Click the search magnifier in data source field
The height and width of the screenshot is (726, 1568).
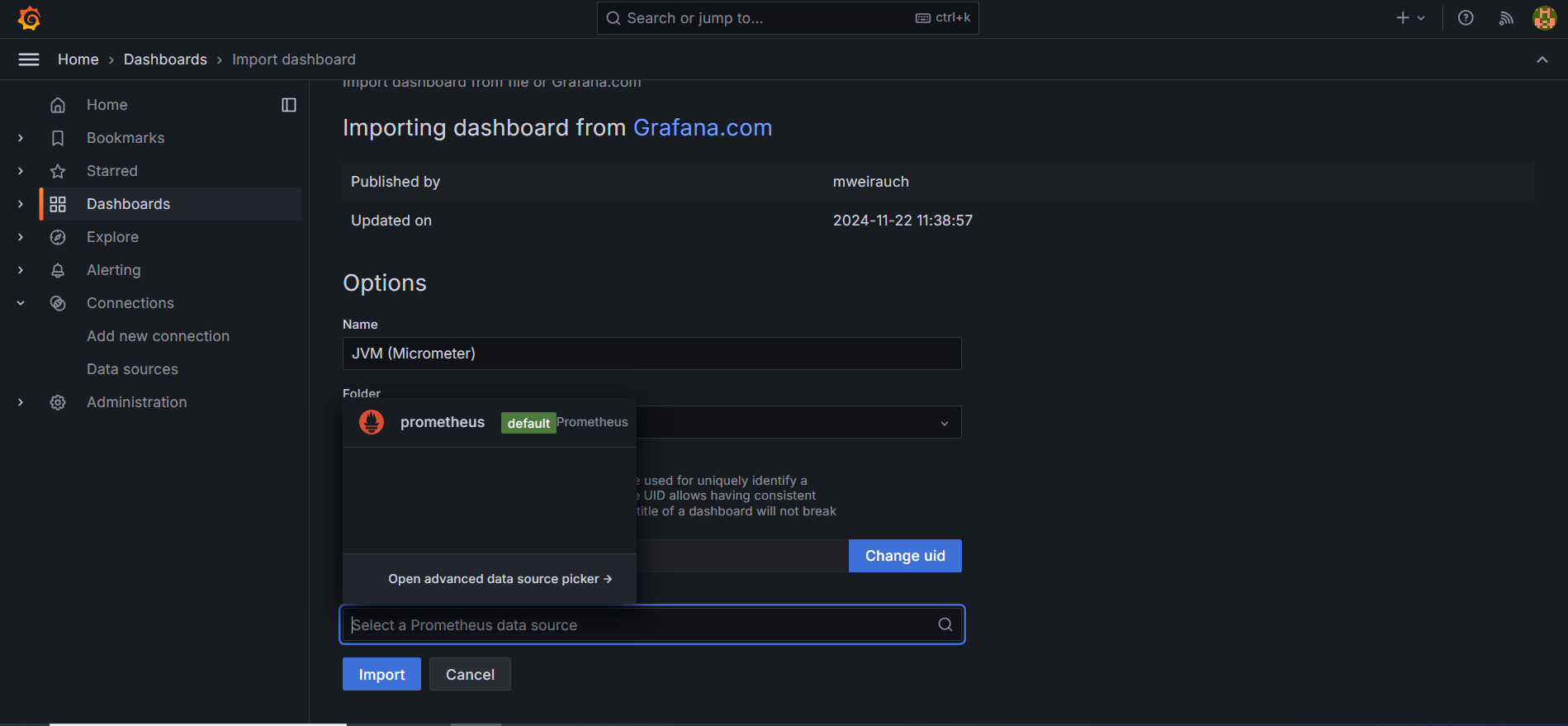pos(945,624)
